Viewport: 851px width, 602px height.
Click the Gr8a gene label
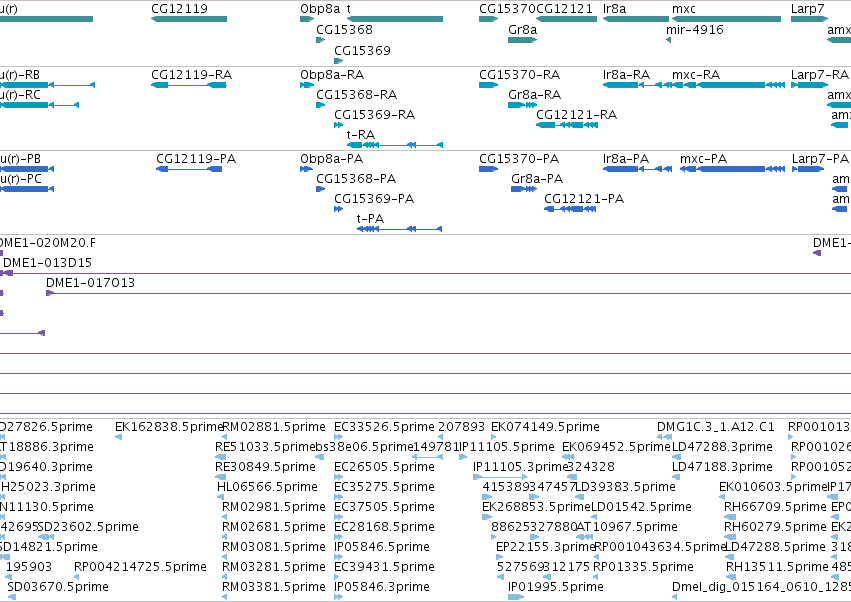point(522,29)
